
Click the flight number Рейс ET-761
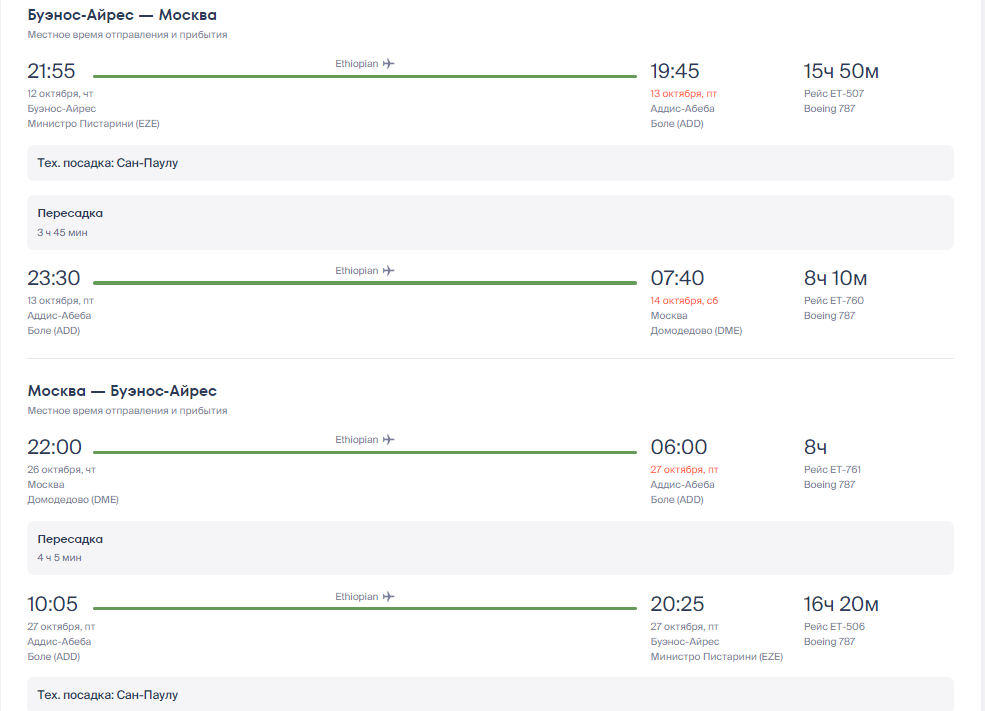832,470
